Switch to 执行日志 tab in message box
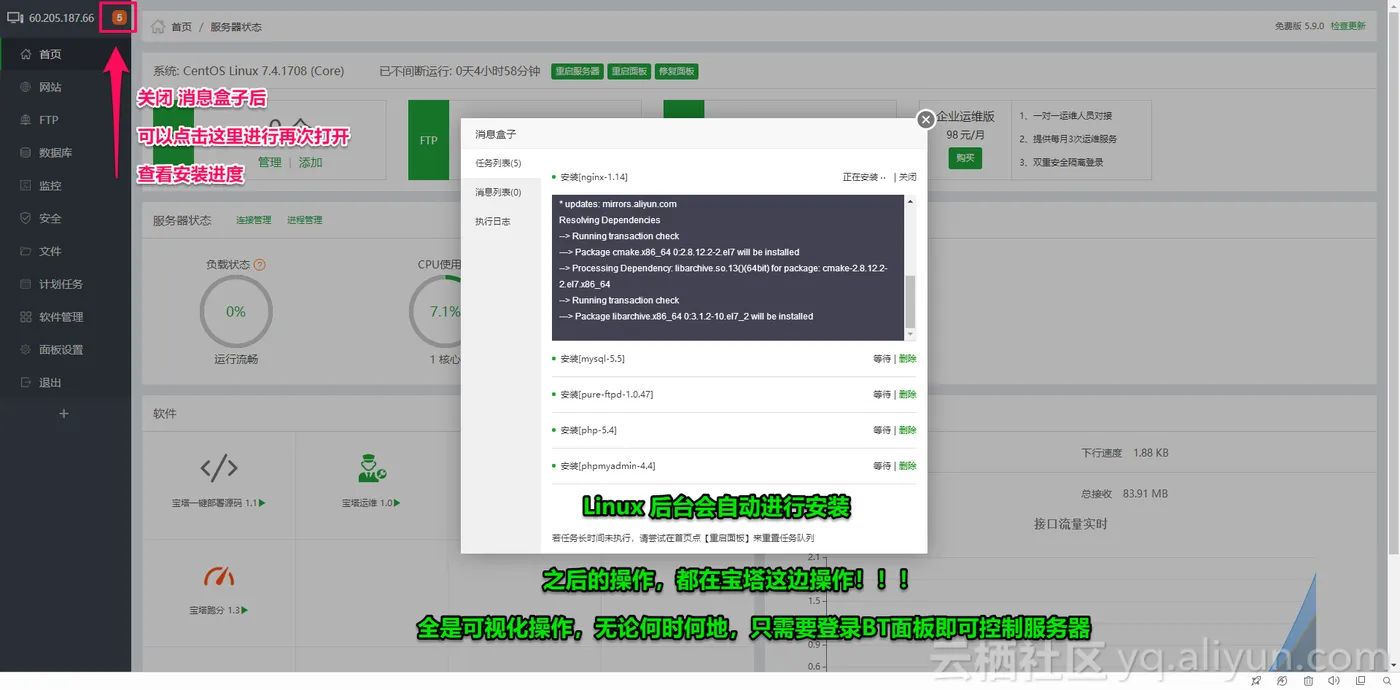The height and width of the screenshot is (690, 1400). tap(493, 222)
